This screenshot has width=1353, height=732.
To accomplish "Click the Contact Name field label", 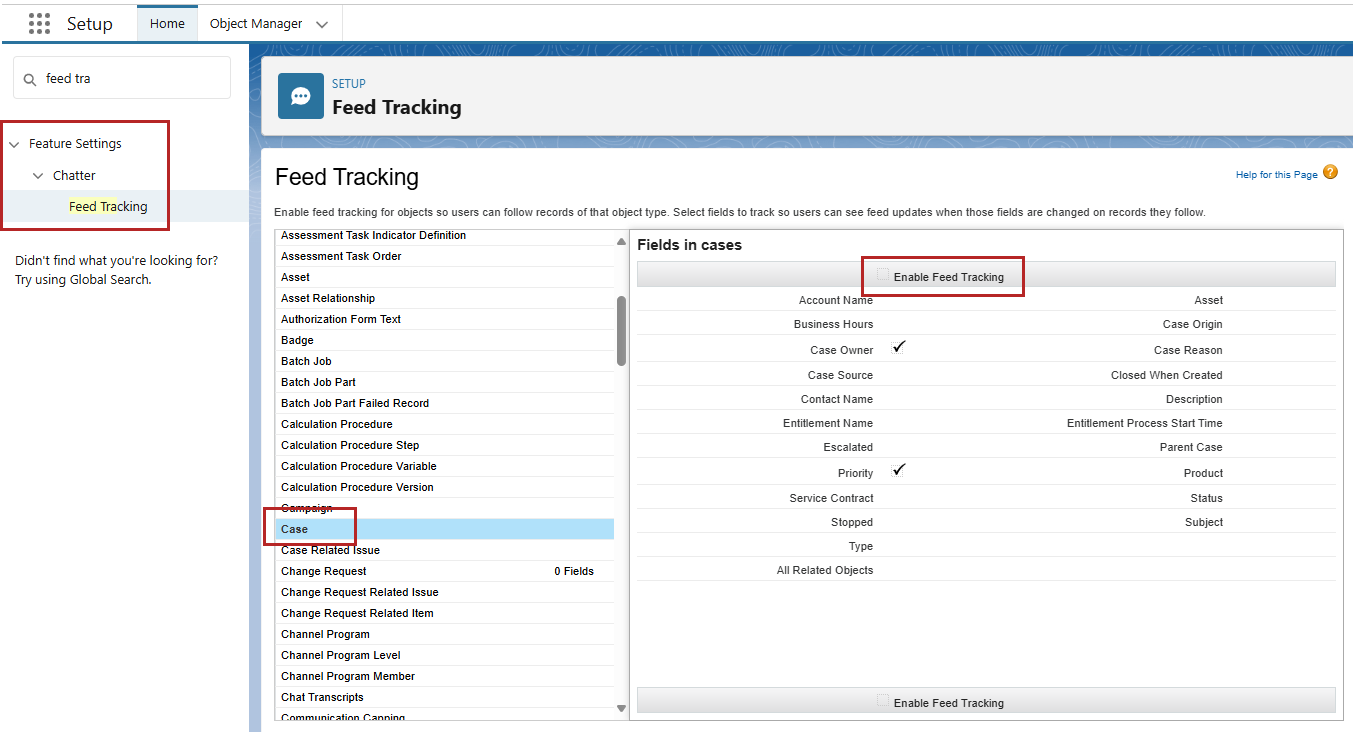I will click(x=837, y=399).
